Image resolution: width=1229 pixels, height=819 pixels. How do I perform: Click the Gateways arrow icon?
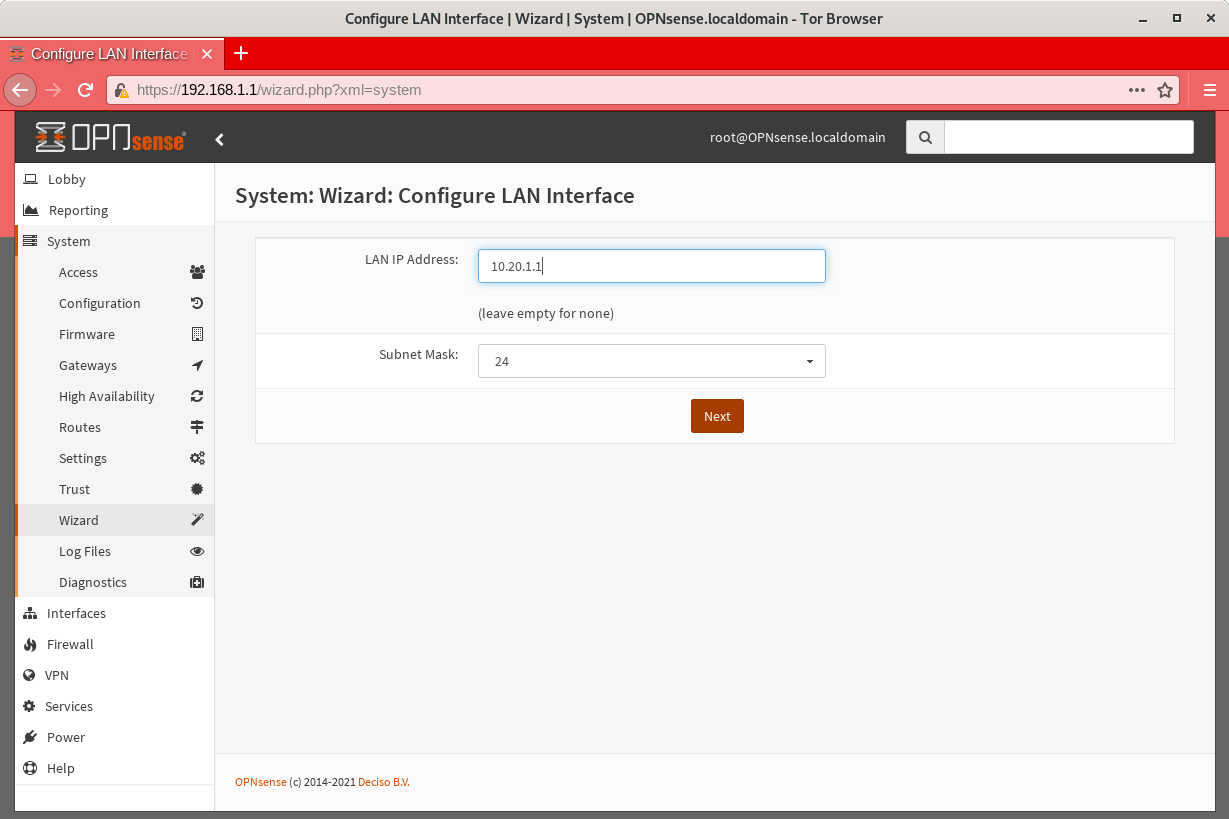[197, 365]
